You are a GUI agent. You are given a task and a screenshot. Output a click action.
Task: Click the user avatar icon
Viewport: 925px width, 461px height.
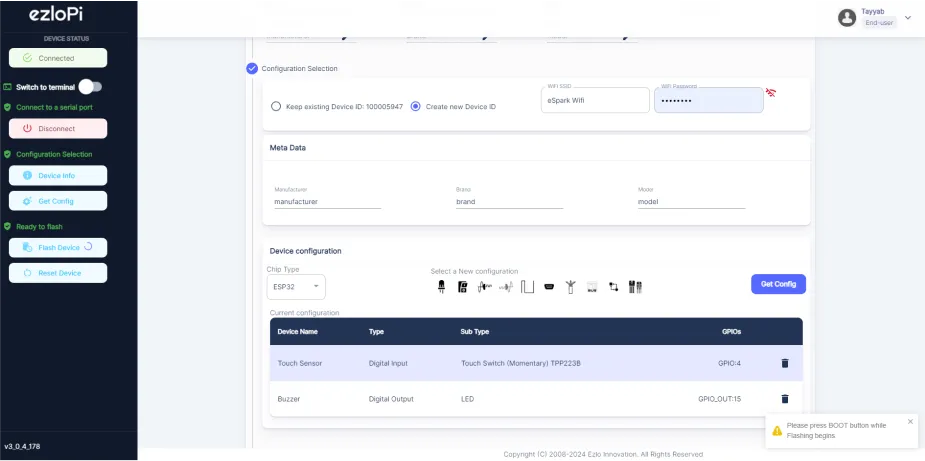[847, 18]
